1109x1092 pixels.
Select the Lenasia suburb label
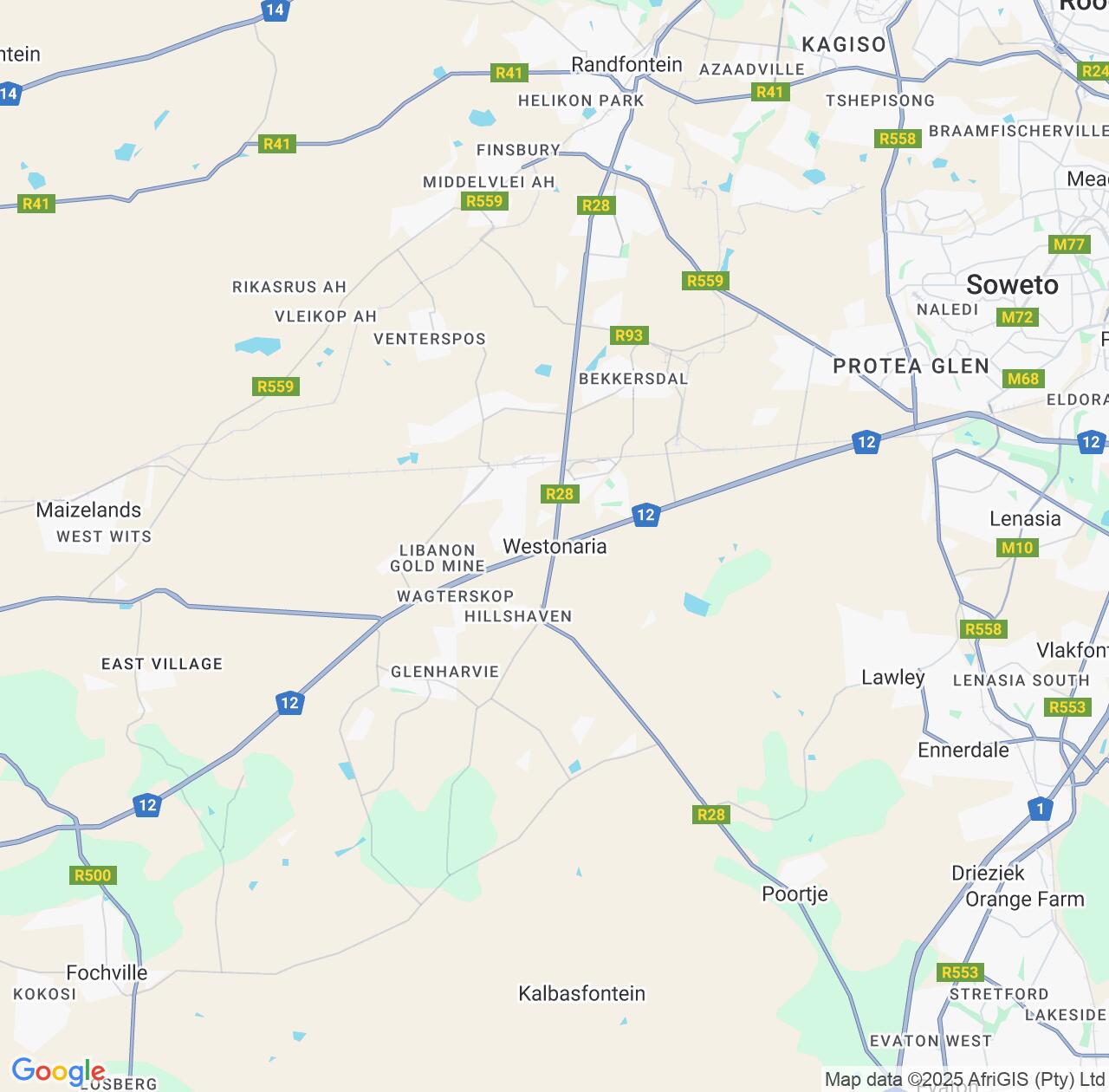(1025, 519)
